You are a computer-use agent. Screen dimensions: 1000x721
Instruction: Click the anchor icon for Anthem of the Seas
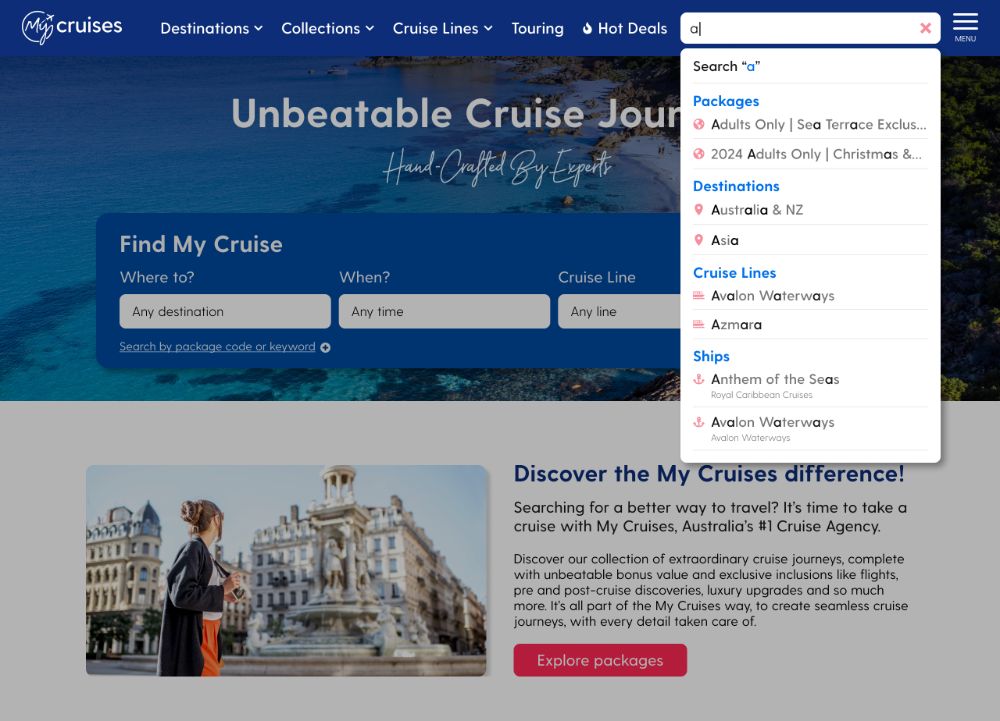tap(698, 379)
